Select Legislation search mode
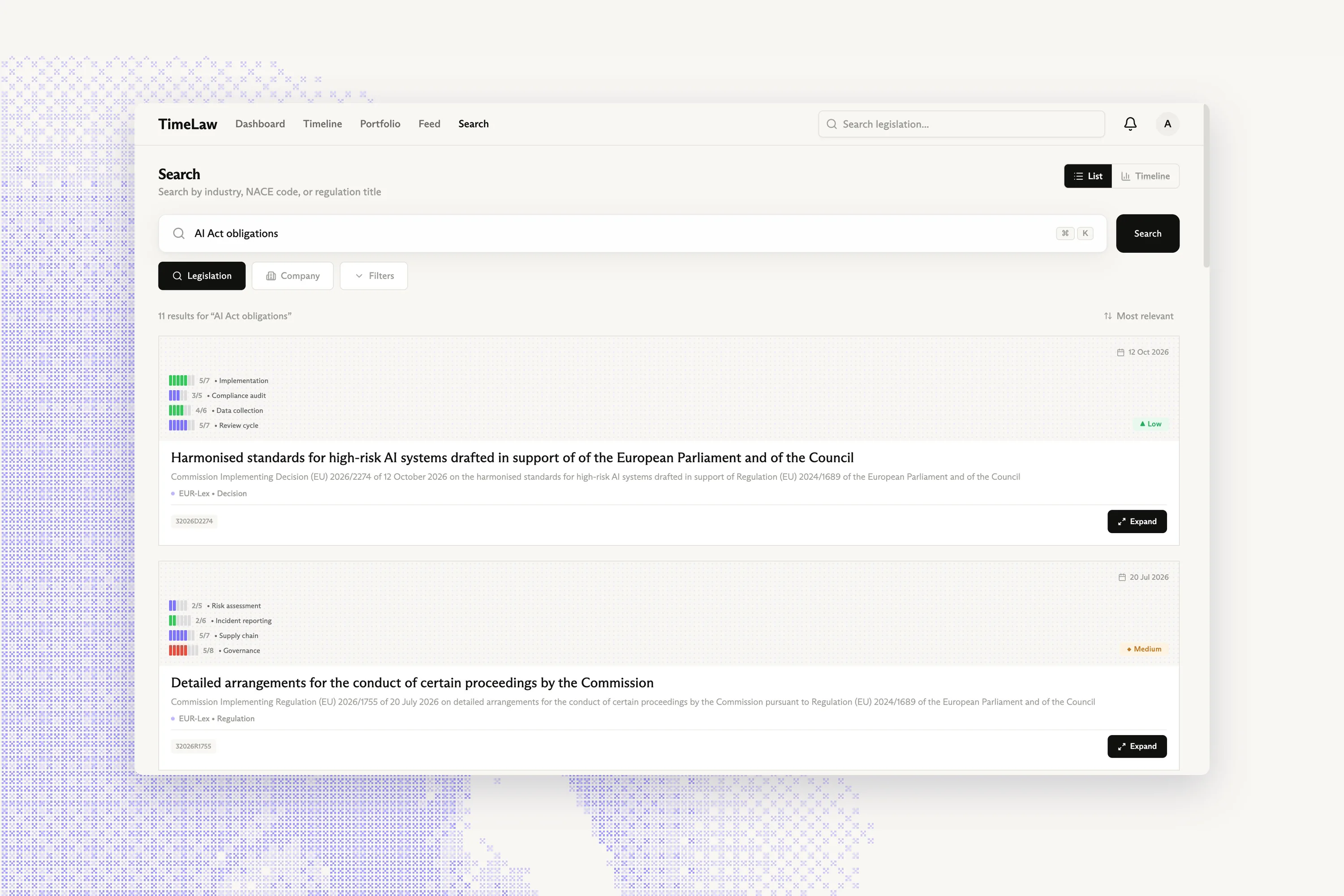Viewport: 1344px width, 896px height. (x=202, y=276)
